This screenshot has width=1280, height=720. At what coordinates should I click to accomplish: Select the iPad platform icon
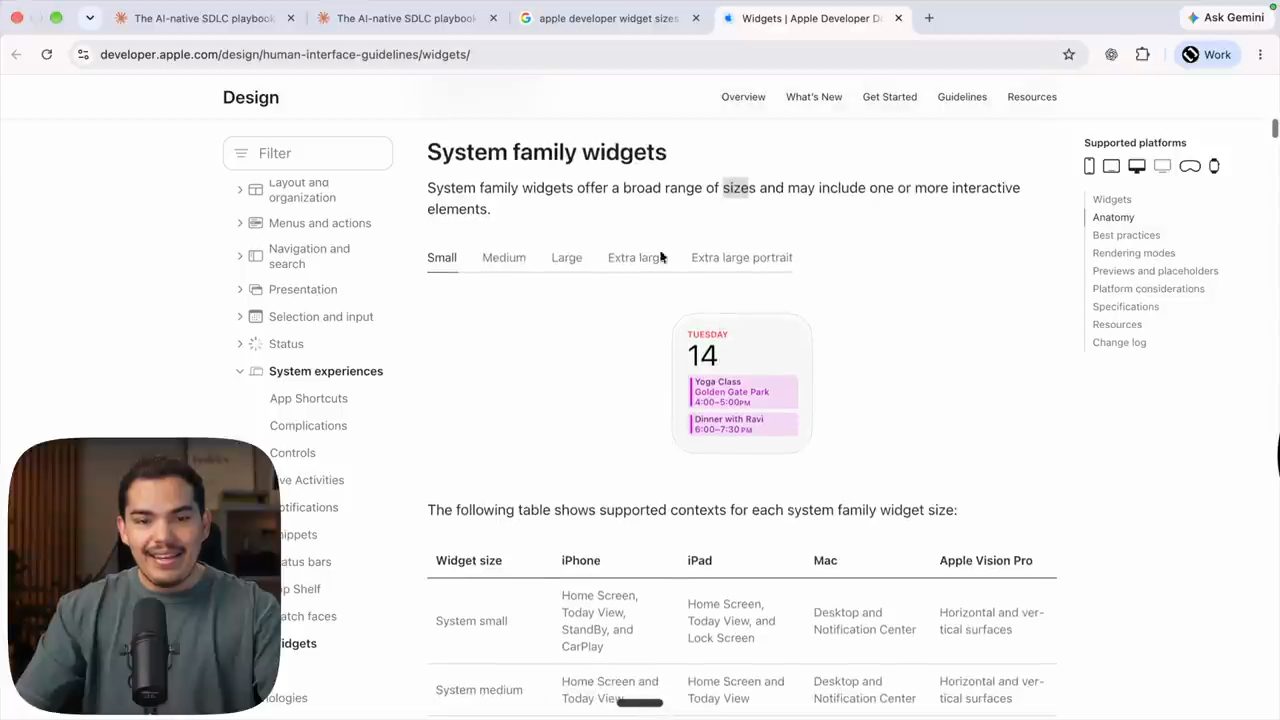[x=1111, y=166]
